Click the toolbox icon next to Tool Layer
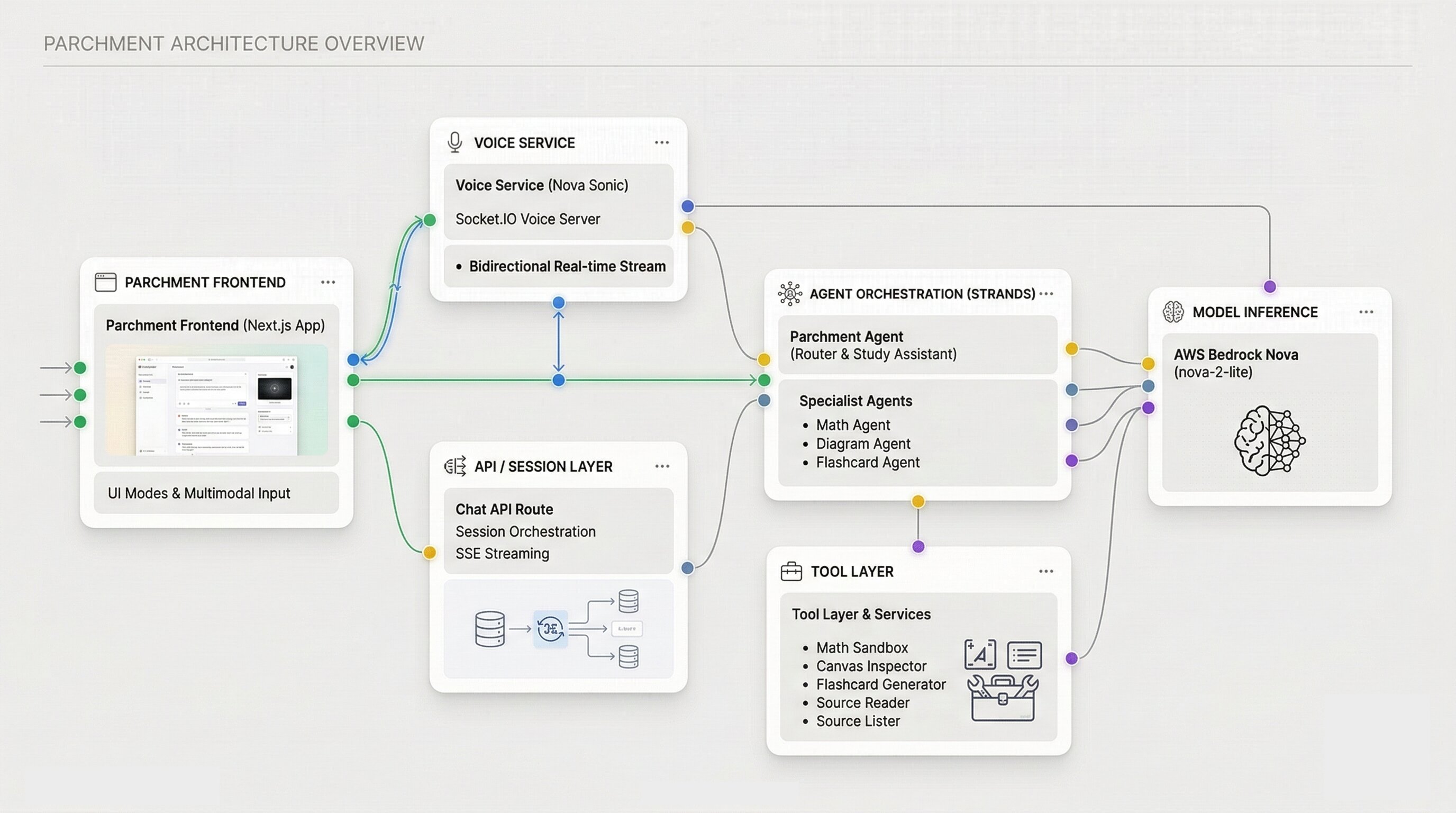Image resolution: width=1456 pixels, height=813 pixels. click(791, 572)
